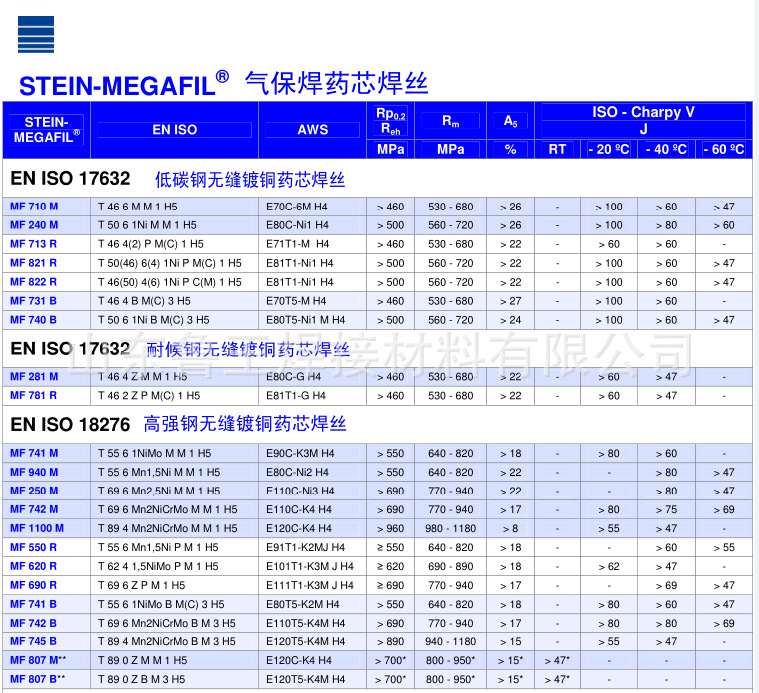The height and width of the screenshot is (693, 759).
Task: Select the EN ISO column header
Action: pyautogui.click(x=175, y=130)
